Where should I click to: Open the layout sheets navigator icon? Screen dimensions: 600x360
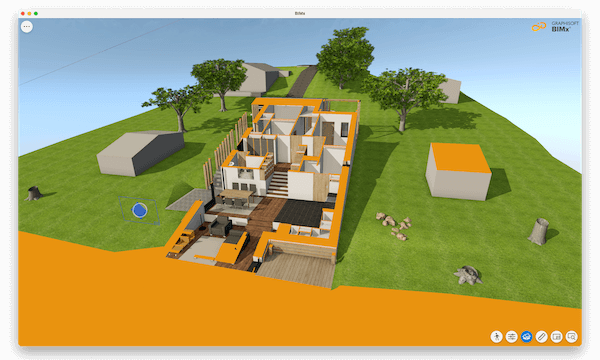(x=556, y=337)
